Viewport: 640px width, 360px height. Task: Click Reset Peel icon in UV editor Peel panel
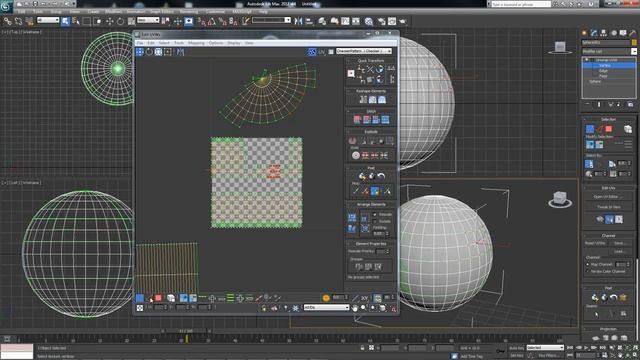pyautogui.click(x=381, y=176)
